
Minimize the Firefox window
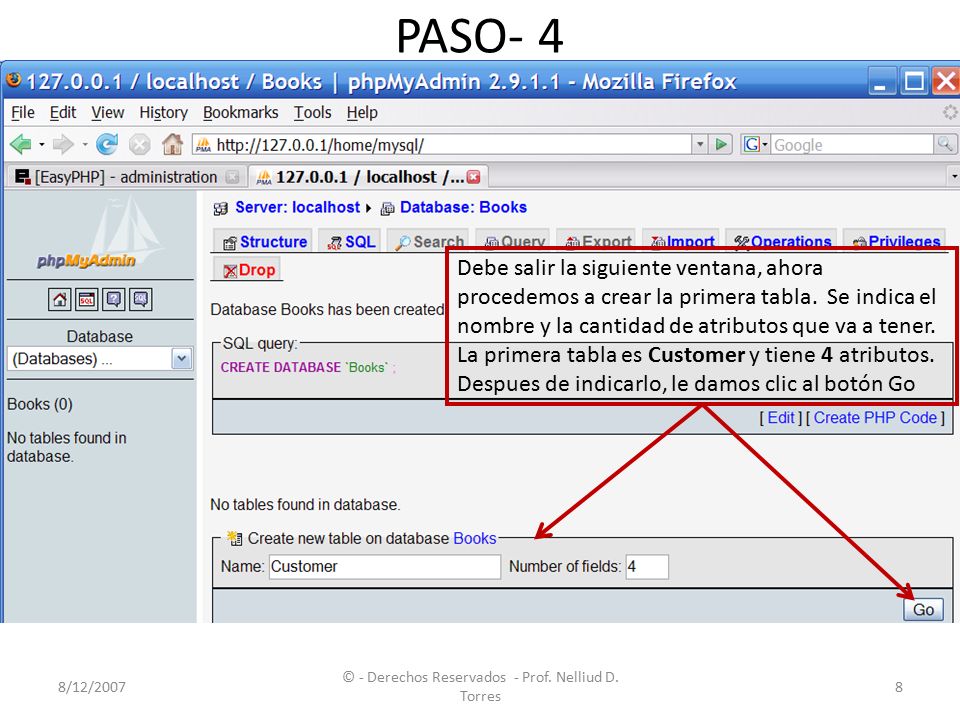pos(881,81)
